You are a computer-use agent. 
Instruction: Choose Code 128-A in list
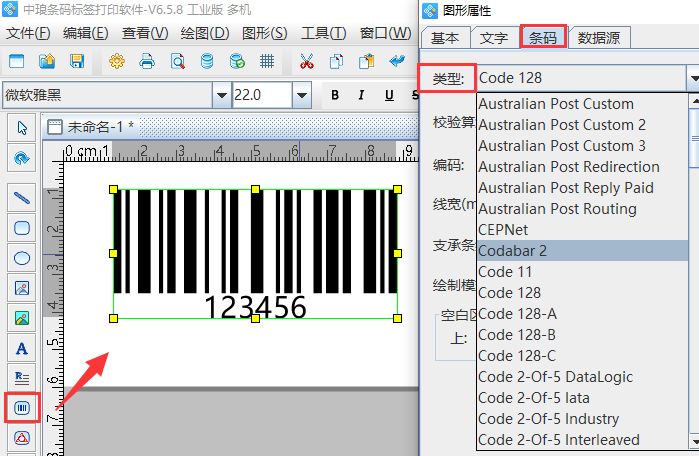click(x=582, y=314)
